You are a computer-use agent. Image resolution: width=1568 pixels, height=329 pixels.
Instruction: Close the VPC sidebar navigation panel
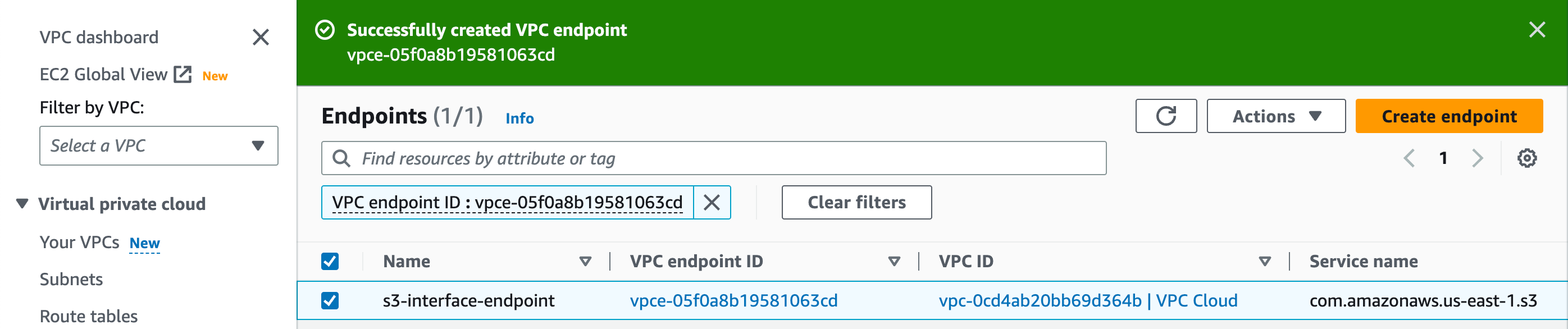(x=261, y=37)
